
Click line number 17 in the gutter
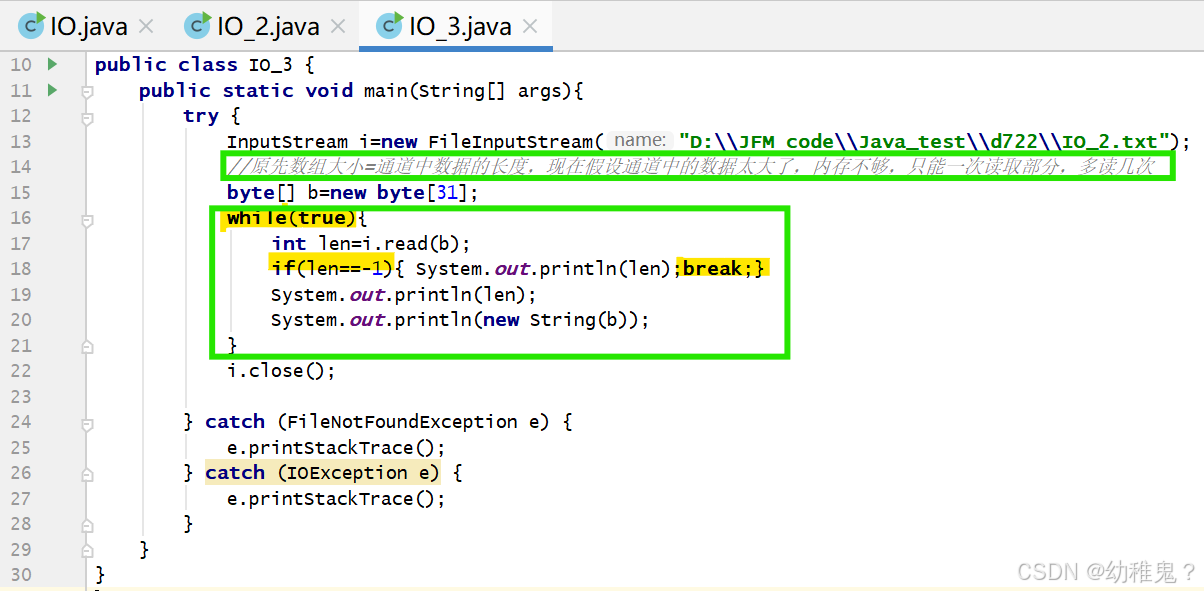pos(21,243)
